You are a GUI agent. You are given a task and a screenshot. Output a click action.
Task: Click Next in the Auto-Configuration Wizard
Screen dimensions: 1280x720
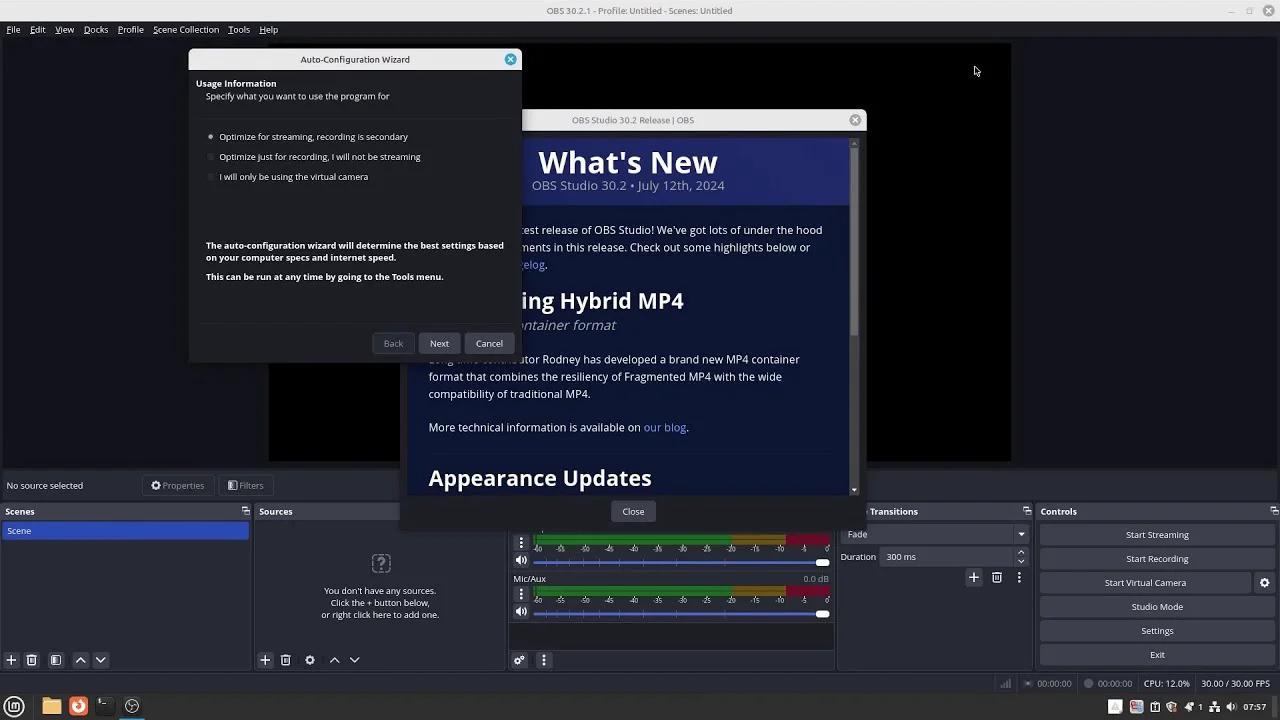click(x=439, y=343)
